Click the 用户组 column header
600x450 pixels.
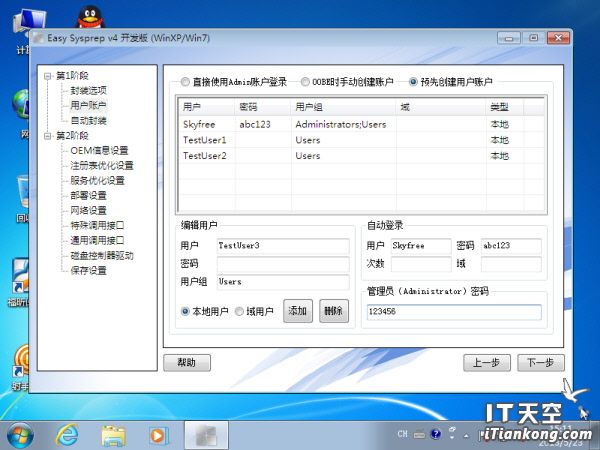pos(343,107)
